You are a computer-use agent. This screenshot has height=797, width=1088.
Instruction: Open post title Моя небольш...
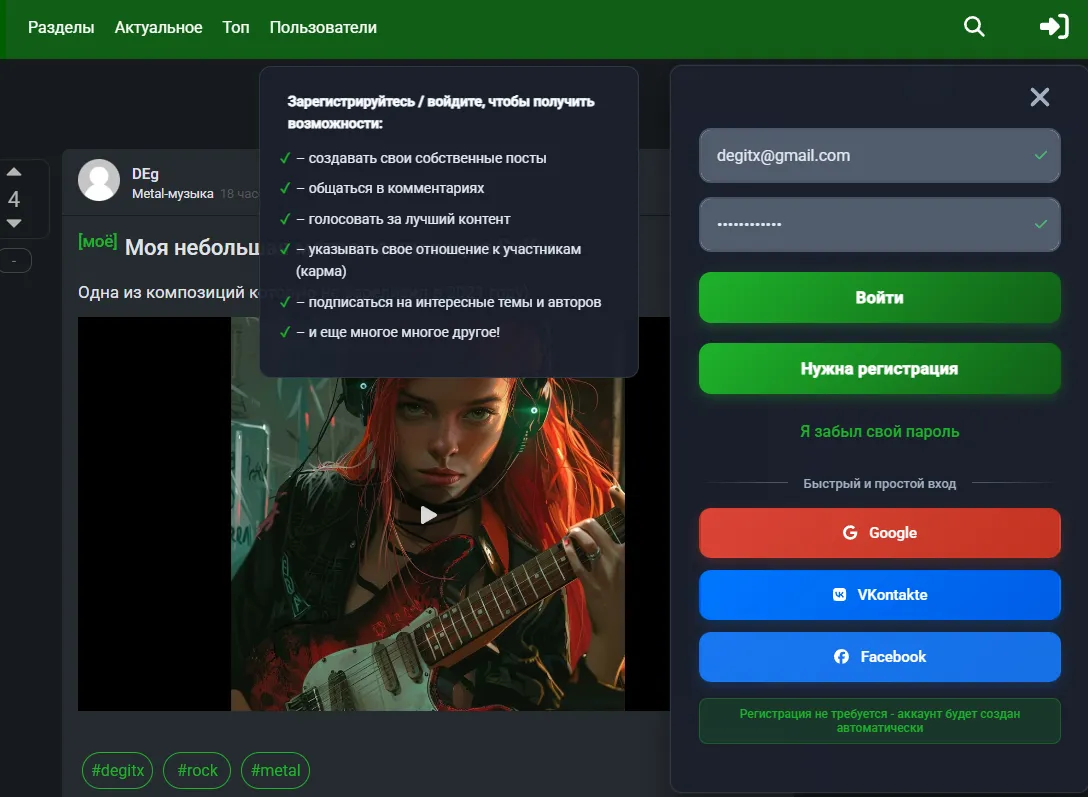192,247
